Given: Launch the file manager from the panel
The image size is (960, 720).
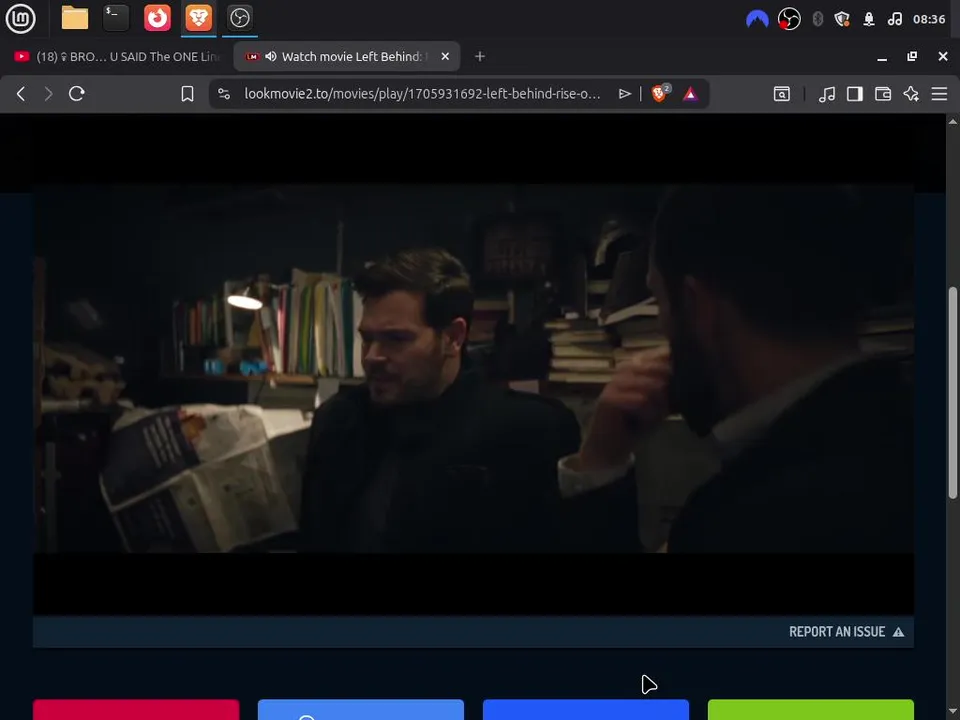Looking at the screenshot, I should coord(75,18).
